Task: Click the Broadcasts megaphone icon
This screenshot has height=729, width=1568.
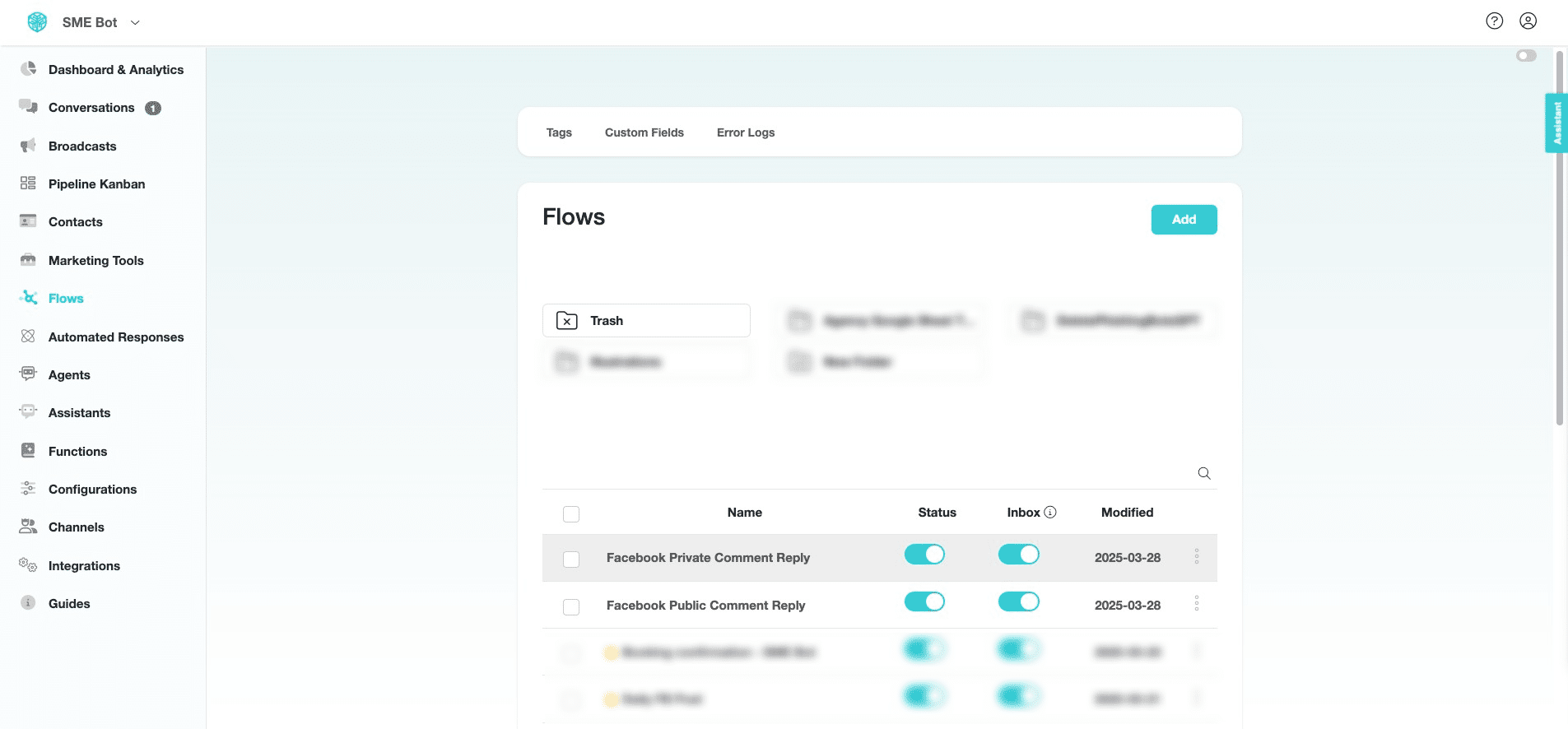Action: pyautogui.click(x=29, y=145)
